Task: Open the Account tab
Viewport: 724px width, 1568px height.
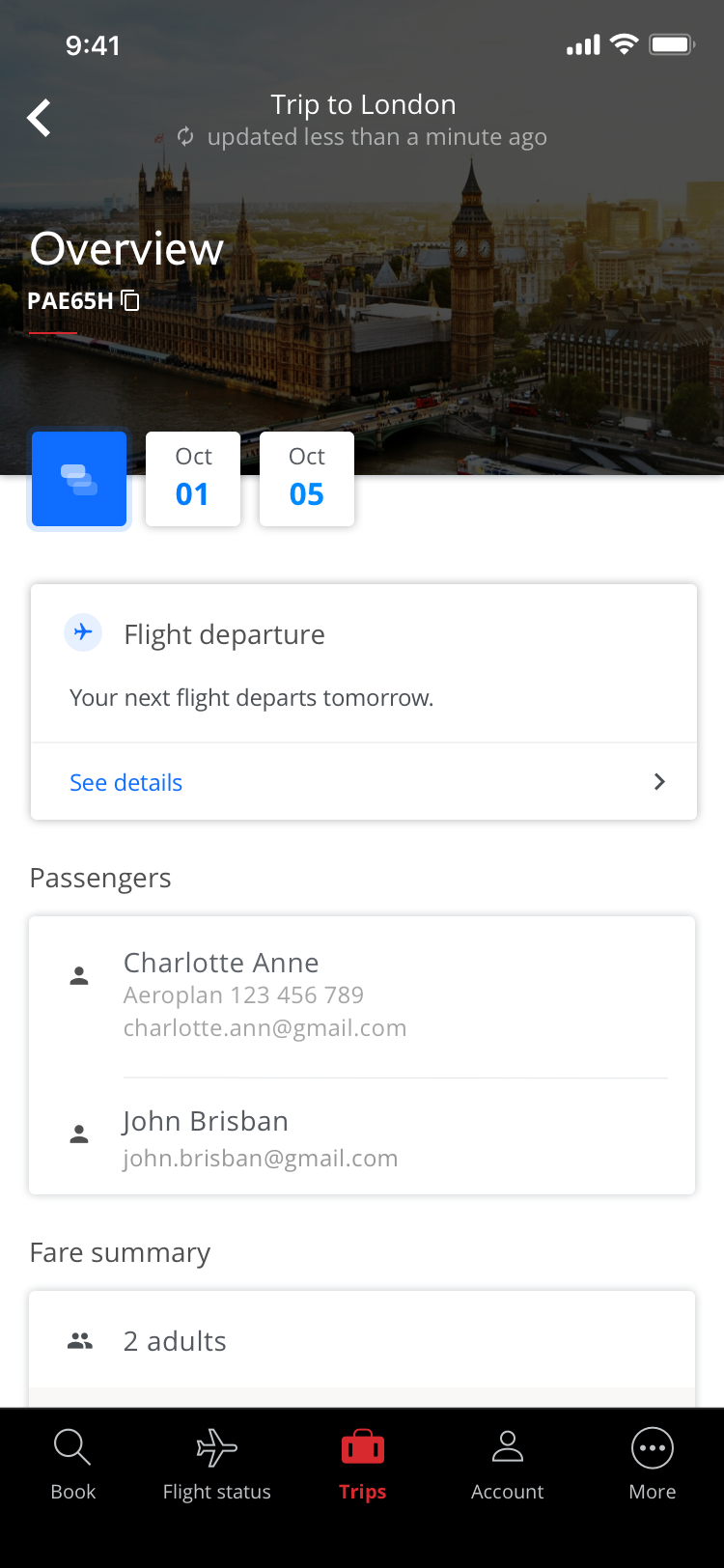Action: pyautogui.click(x=508, y=1464)
